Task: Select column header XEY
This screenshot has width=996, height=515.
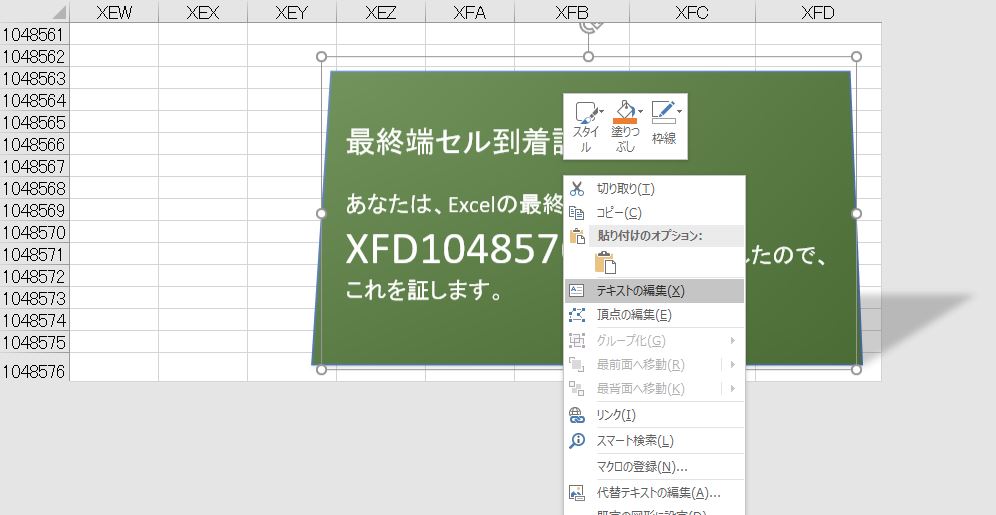Action: (292, 12)
